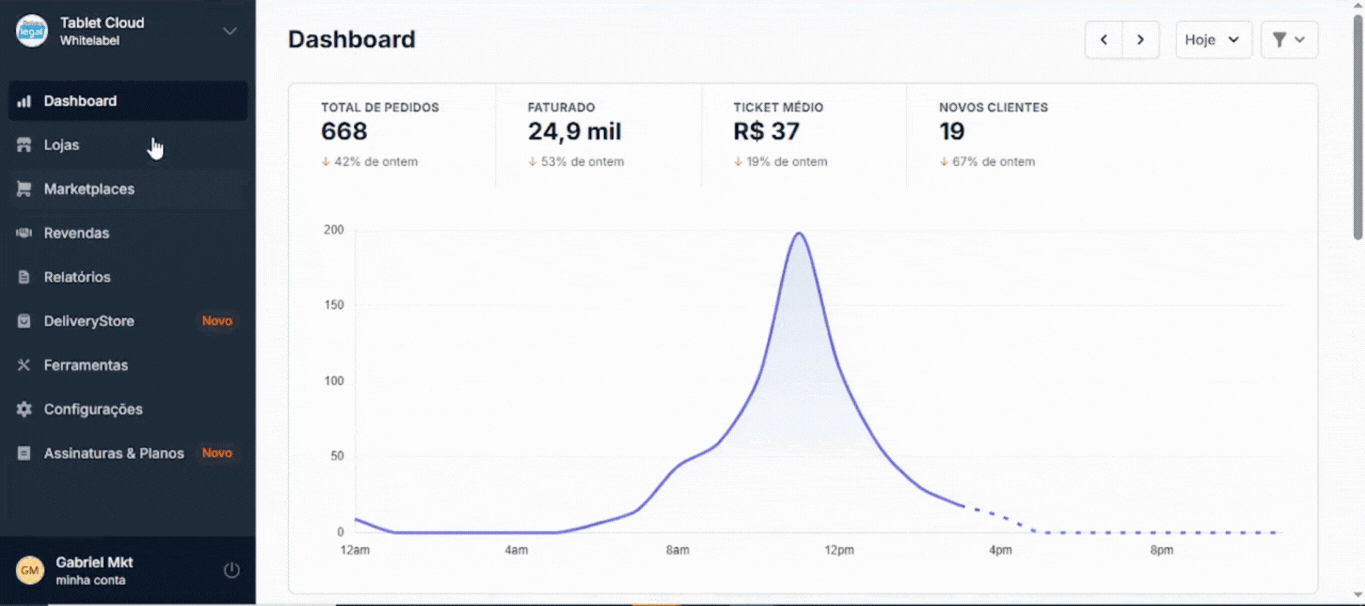Go to previous period with left arrow
The height and width of the screenshot is (606, 1365).
1103,40
